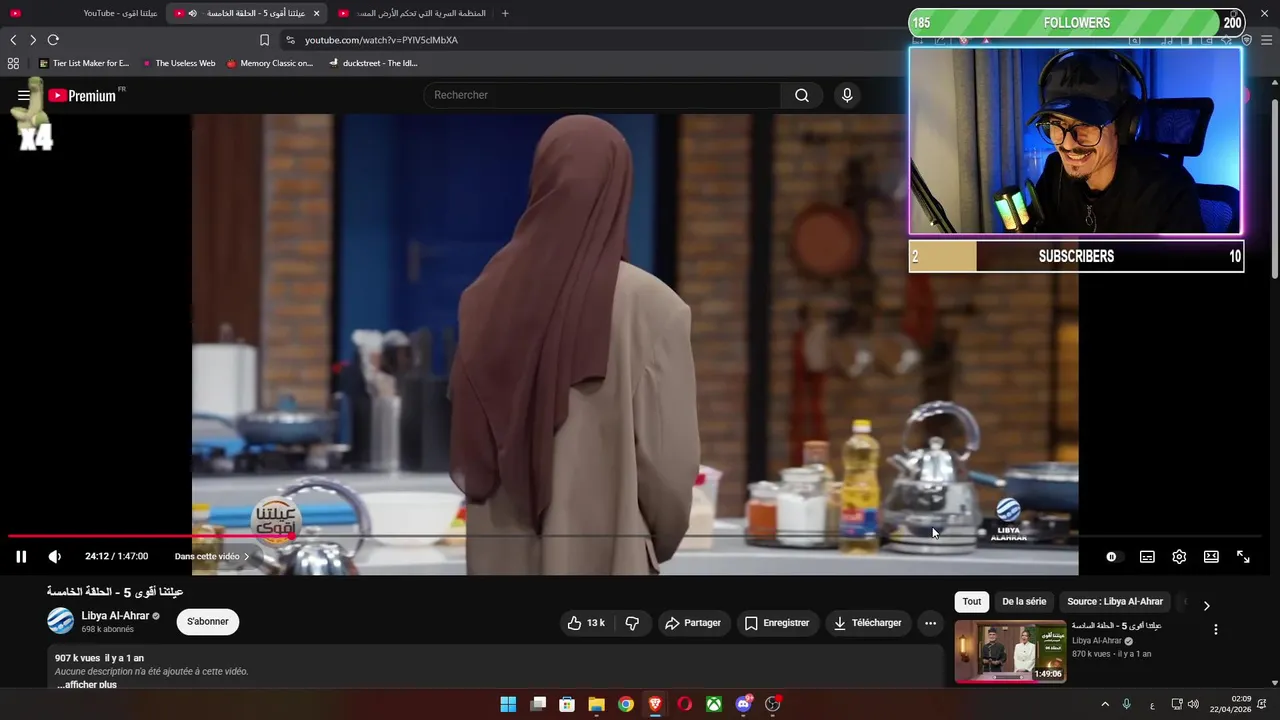Save video with the Enregistrer button
Screen dimensions: 1280x720
777,623
